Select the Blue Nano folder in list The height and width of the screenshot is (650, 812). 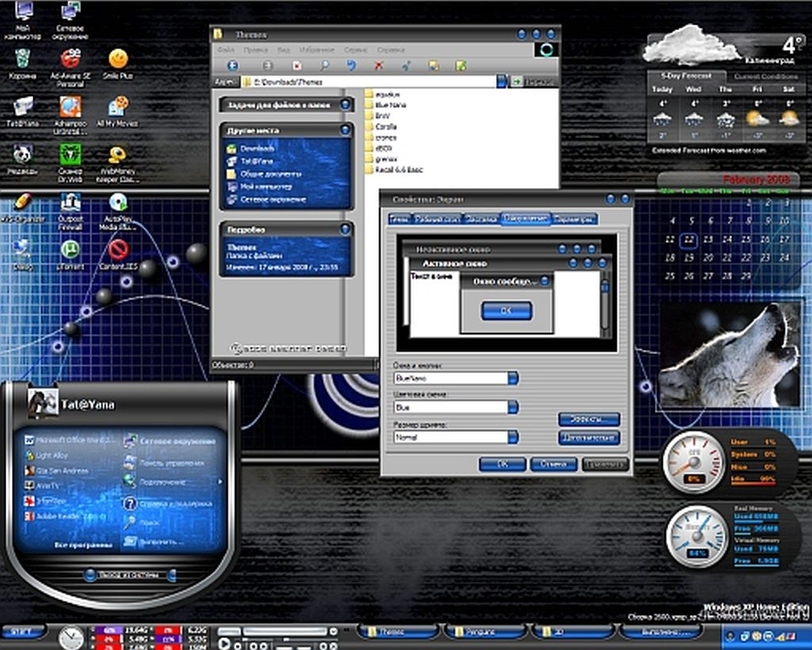click(x=385, y=105)
